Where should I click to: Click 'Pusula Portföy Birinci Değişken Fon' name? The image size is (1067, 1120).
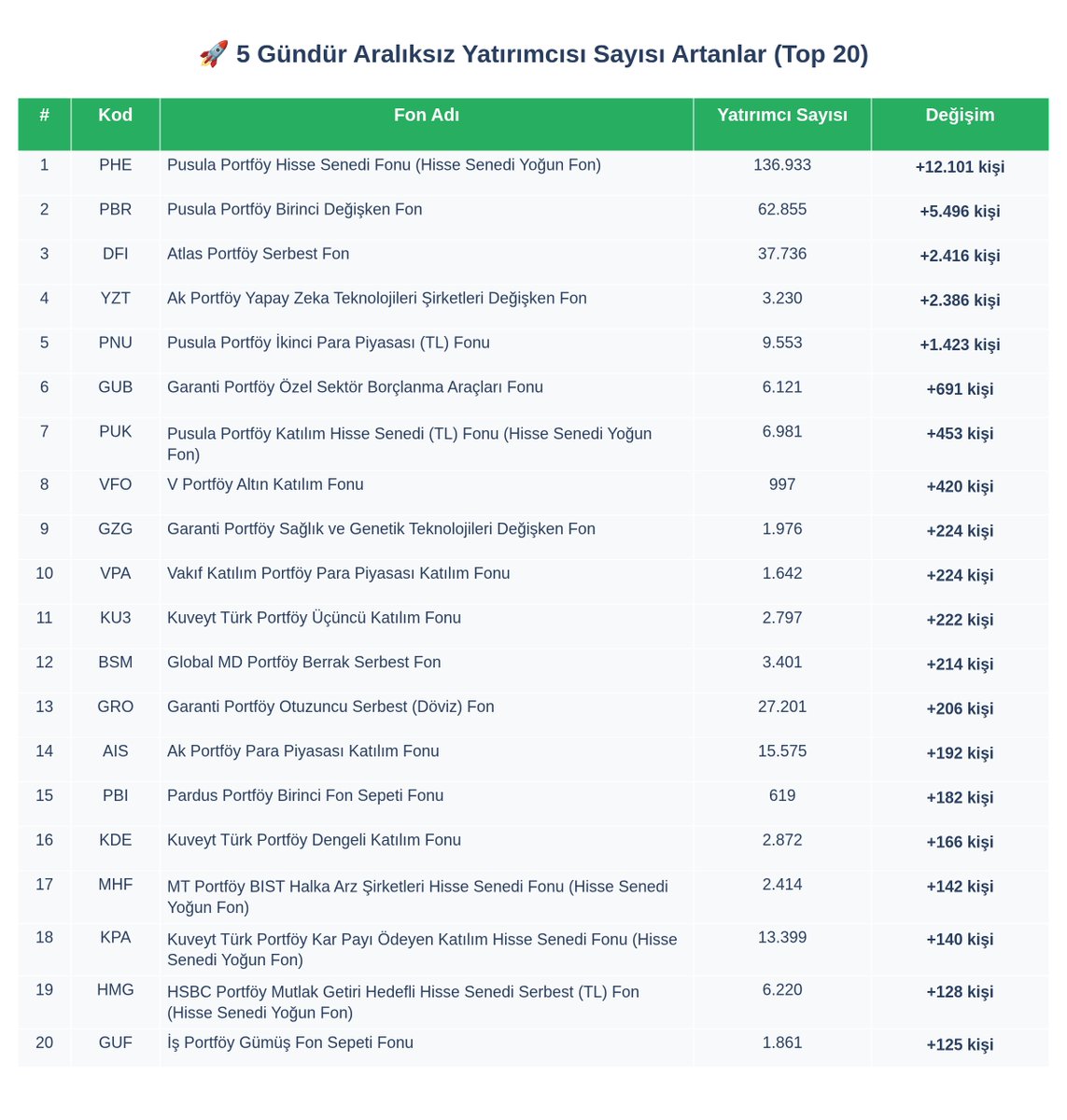(295, 210)
